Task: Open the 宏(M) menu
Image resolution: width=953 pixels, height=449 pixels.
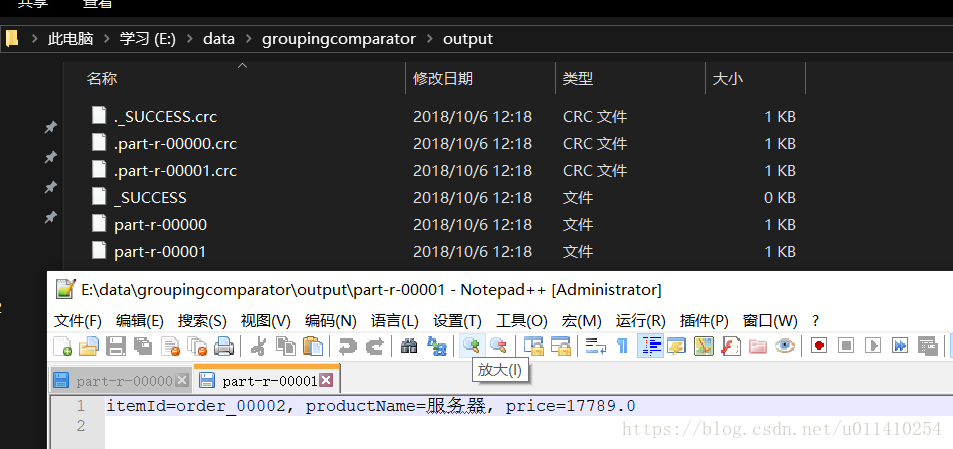Action: pyautogui.click(x=582, y=321)
